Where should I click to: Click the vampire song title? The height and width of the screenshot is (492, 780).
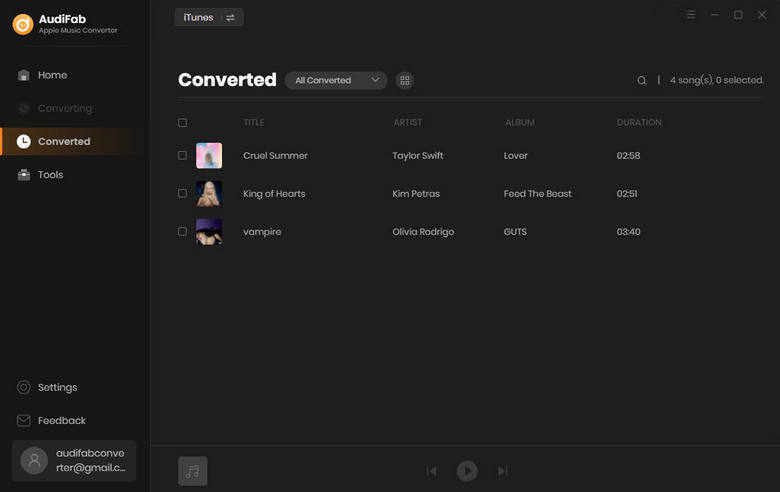point(262,232)
